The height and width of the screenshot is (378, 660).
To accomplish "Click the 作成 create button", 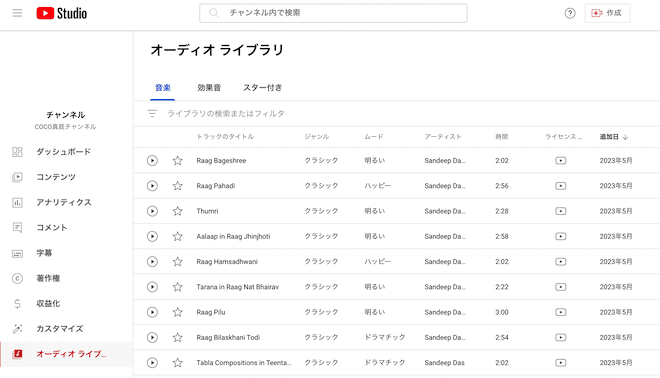I will tap(607, 13).
